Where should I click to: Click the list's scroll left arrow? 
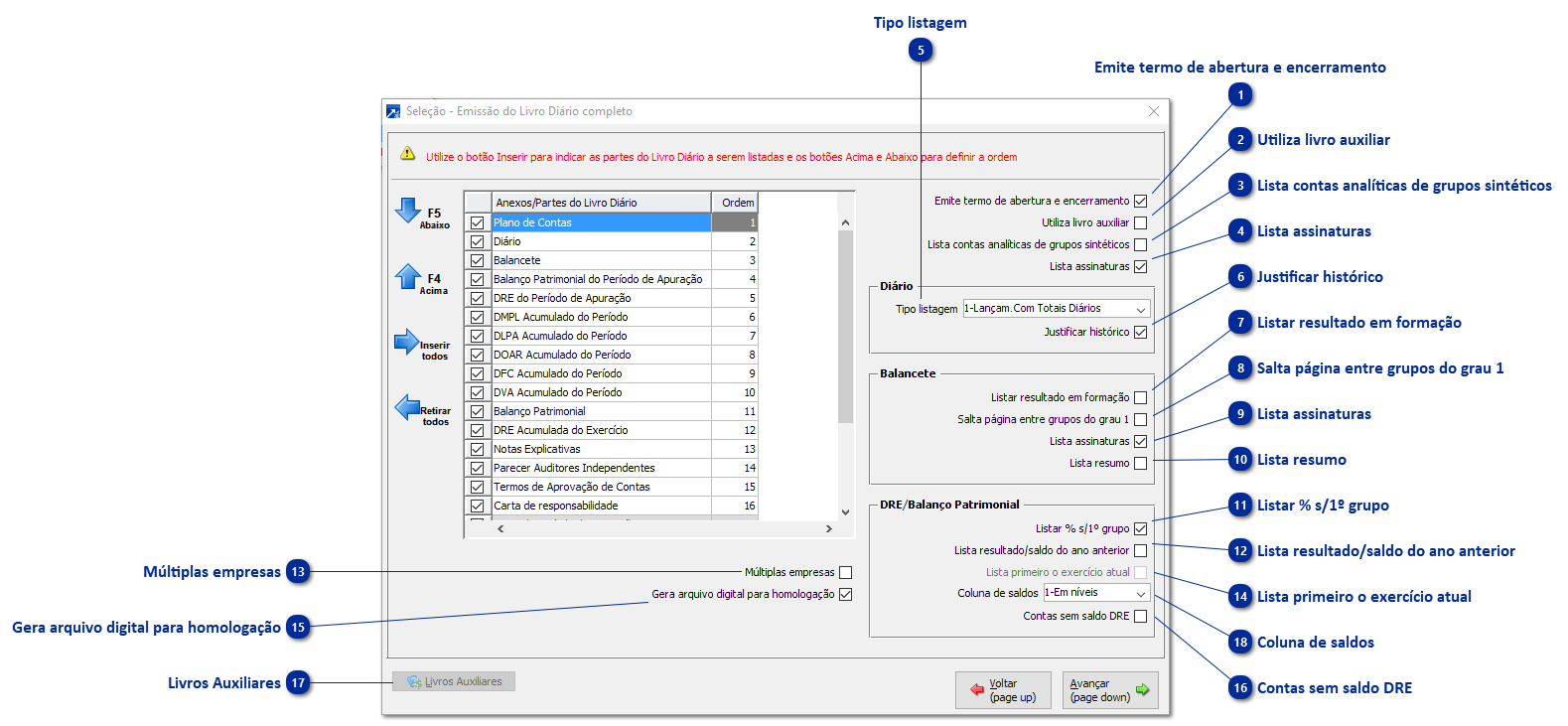pyautogui.click(x=500, y=529)
